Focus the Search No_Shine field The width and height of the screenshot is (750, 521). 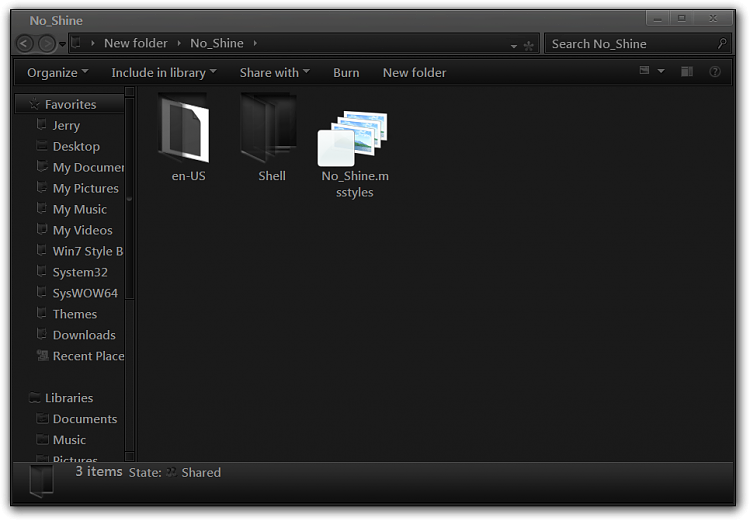point(638,44)
